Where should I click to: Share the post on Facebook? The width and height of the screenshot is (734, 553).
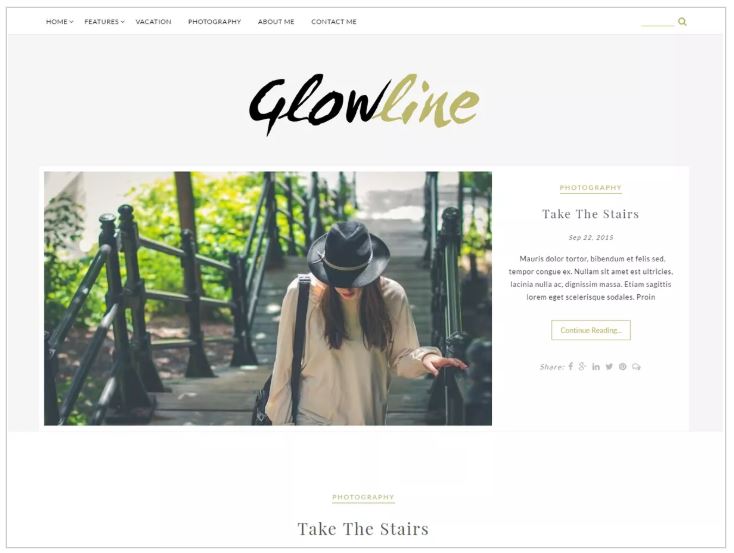[571, 366]
